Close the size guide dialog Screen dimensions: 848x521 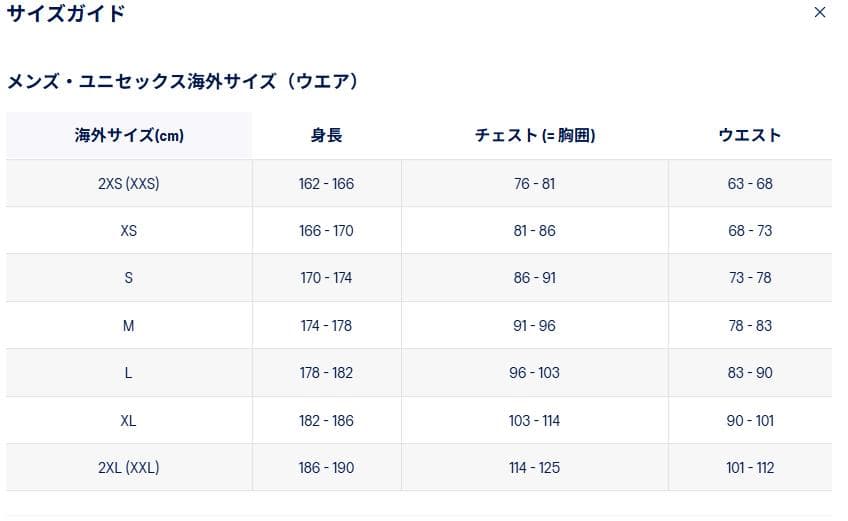coord(820,13)
